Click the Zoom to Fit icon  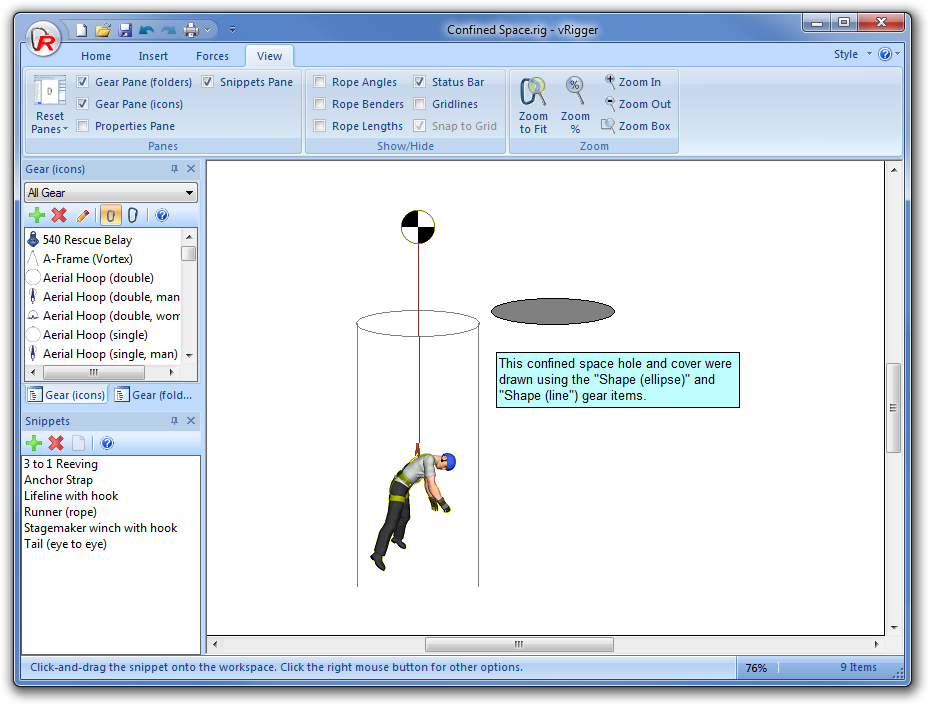[x=533, y=92]
